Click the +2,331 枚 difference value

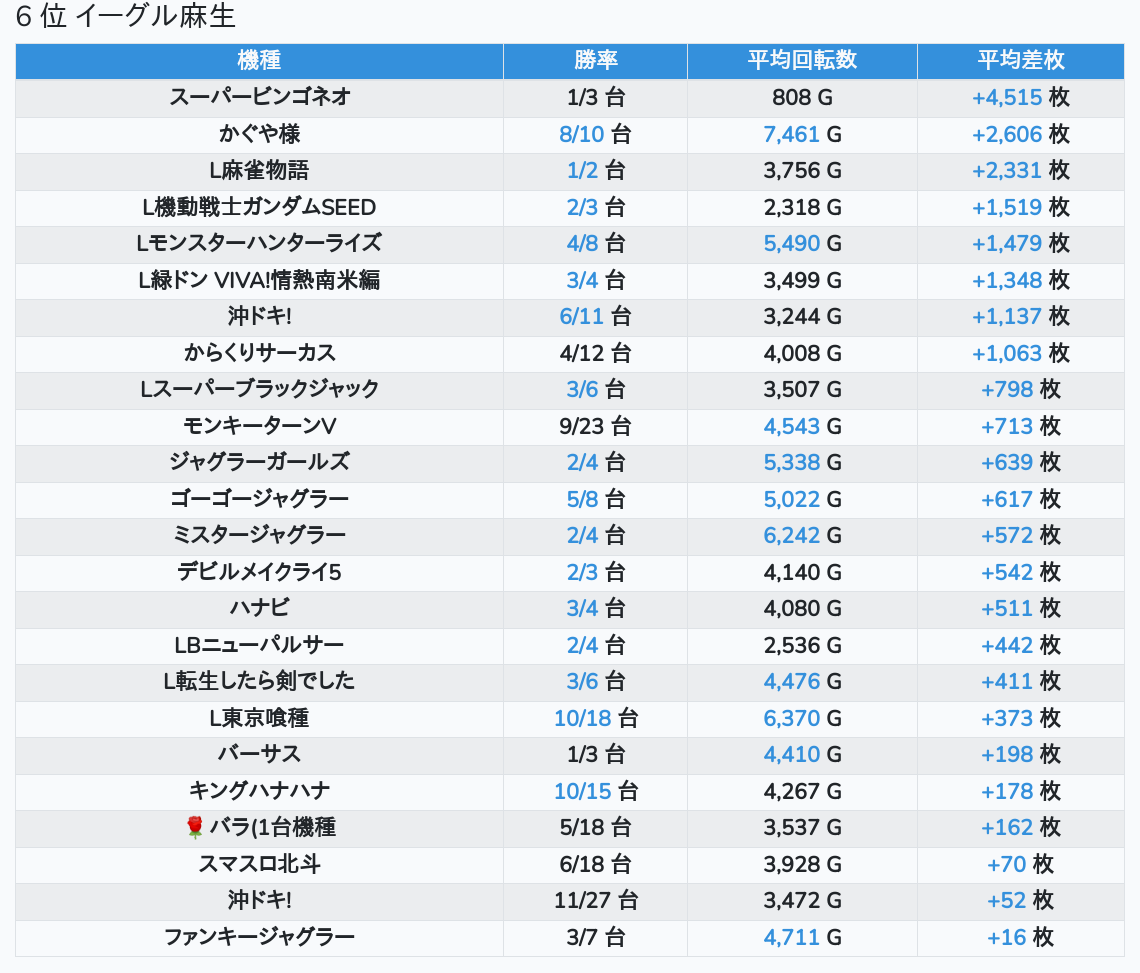pyautogui.click(x=1021, y=170)
